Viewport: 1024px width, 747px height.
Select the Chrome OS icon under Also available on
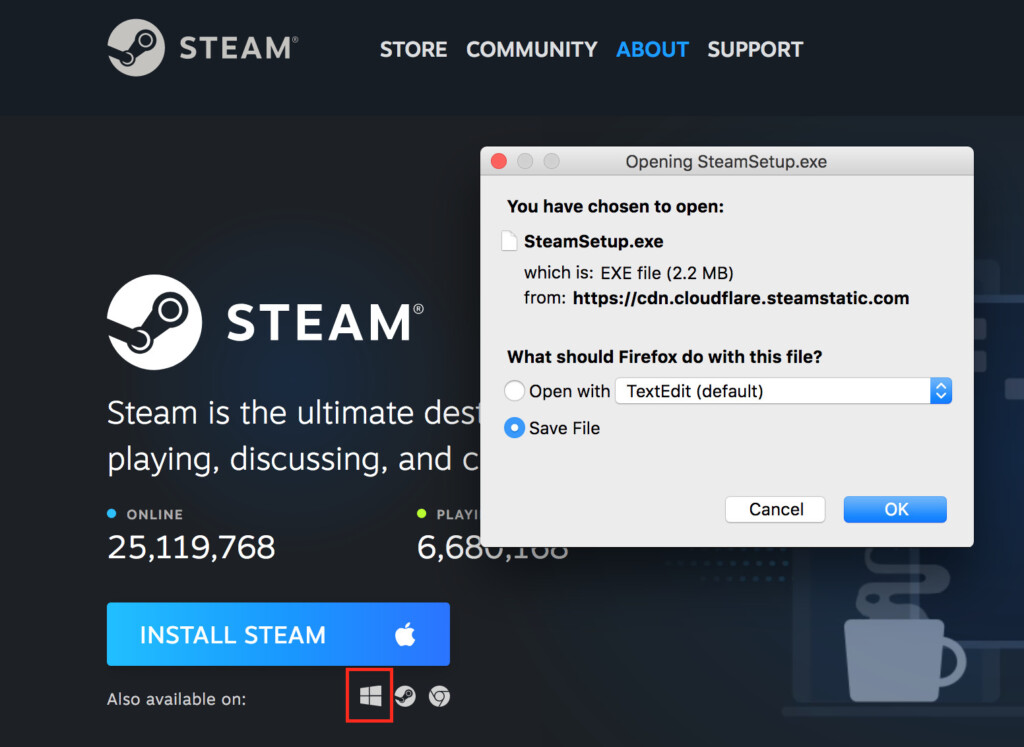coord(440,697)
